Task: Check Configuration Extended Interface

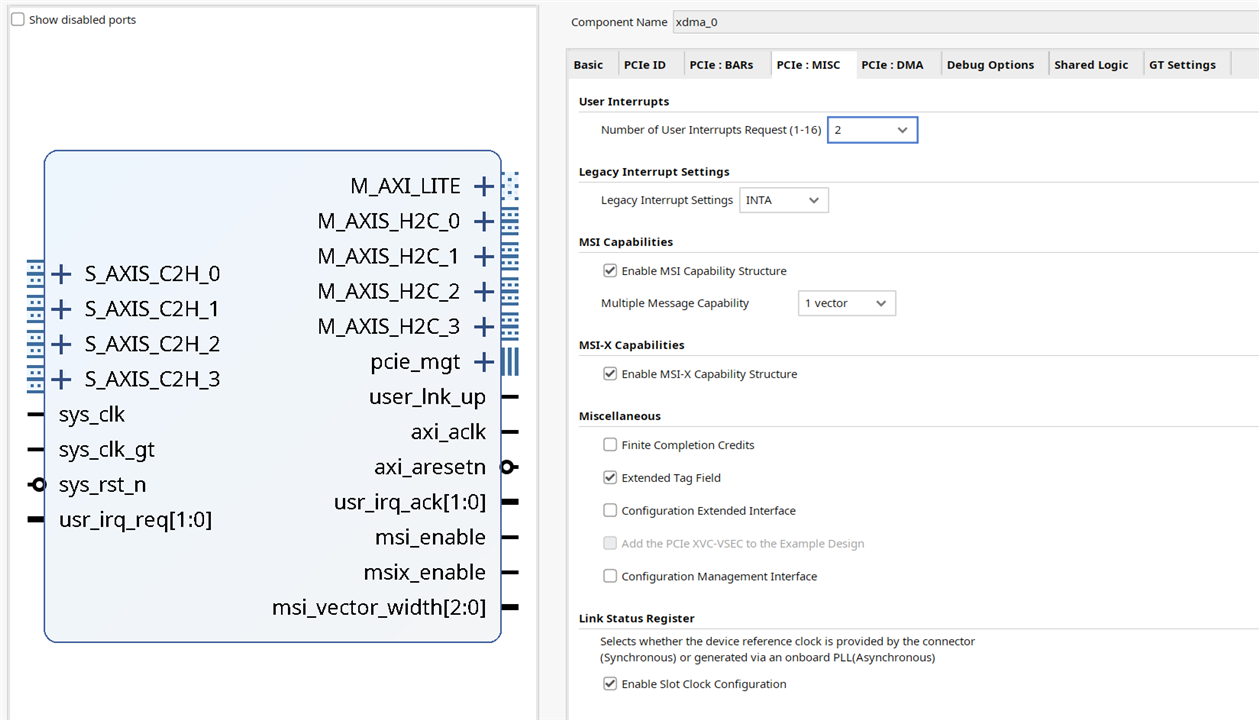Action: pyautogui.click(x=610, y=511)
